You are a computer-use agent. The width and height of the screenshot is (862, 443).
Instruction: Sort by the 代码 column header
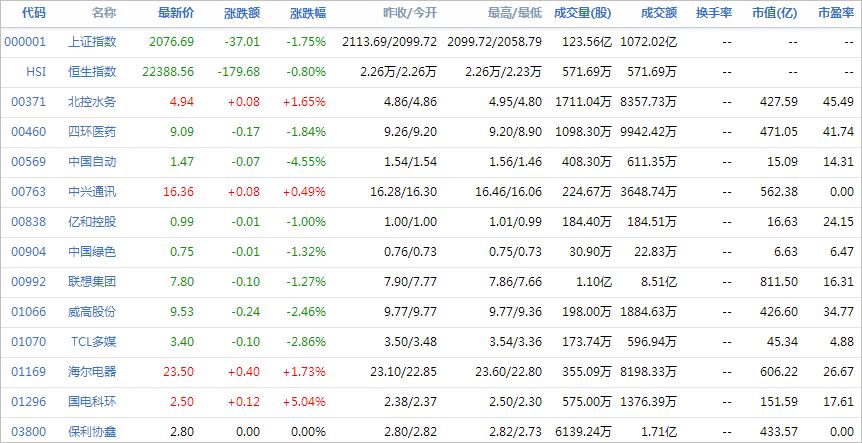point(34,13)
